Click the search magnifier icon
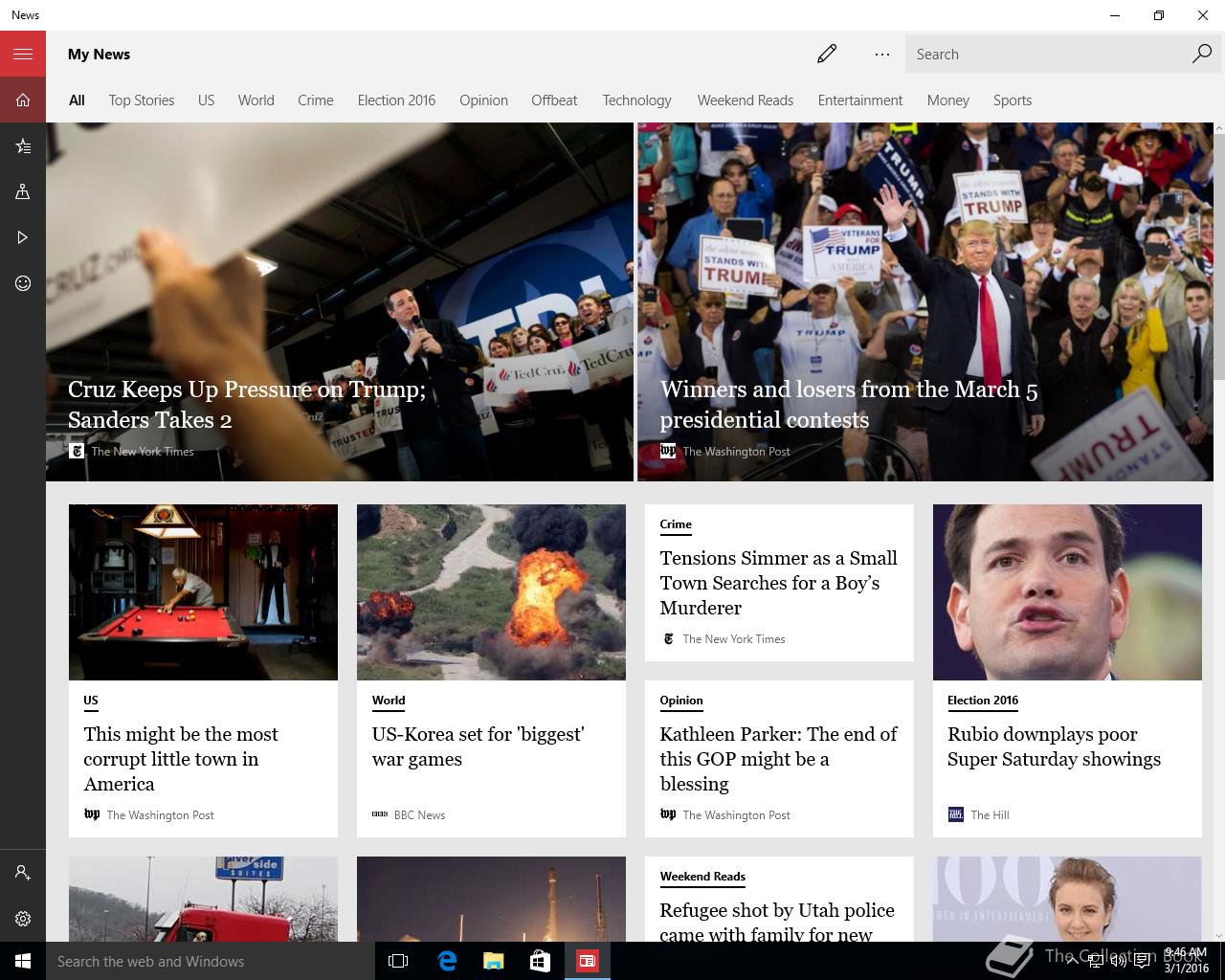This screenshot has width=1225, height=980. (x=1201, y=54)
